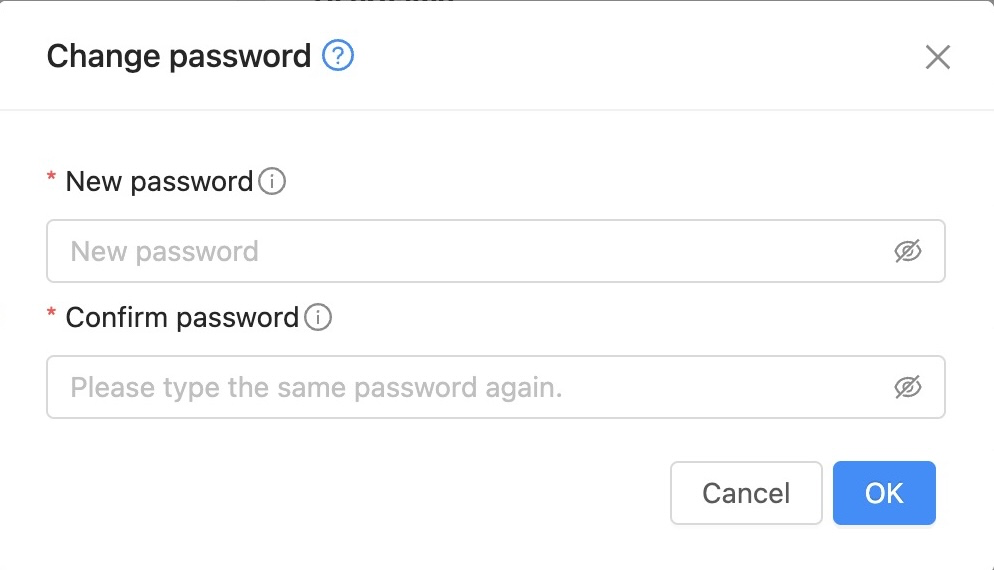
Task: Focus the New password input field
Action: coord(470,251)
